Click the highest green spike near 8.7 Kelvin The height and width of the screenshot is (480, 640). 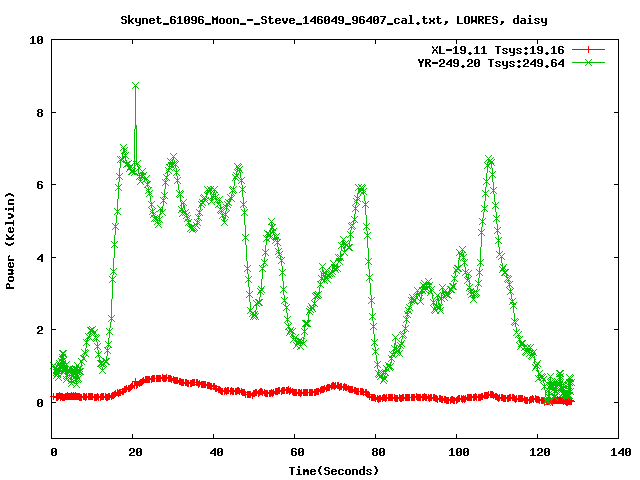click(135, 87)
